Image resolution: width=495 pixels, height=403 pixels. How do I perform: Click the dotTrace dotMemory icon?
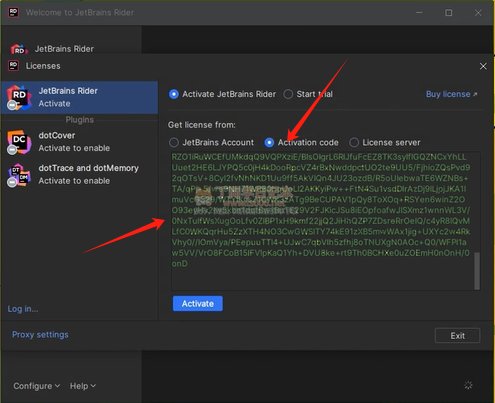click(19, 174)
